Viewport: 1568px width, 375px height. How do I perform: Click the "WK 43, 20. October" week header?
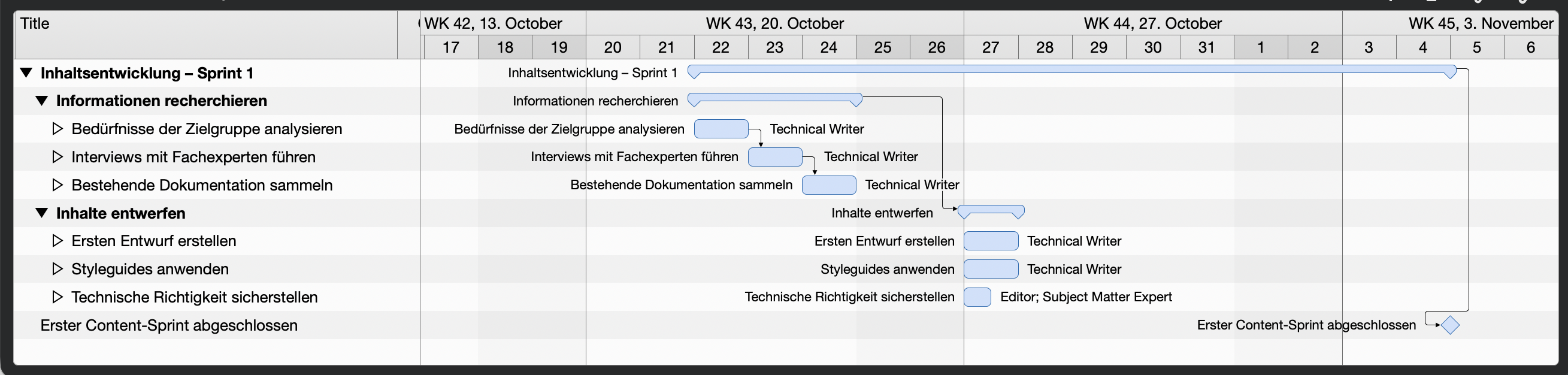click(x=774, y=23)
